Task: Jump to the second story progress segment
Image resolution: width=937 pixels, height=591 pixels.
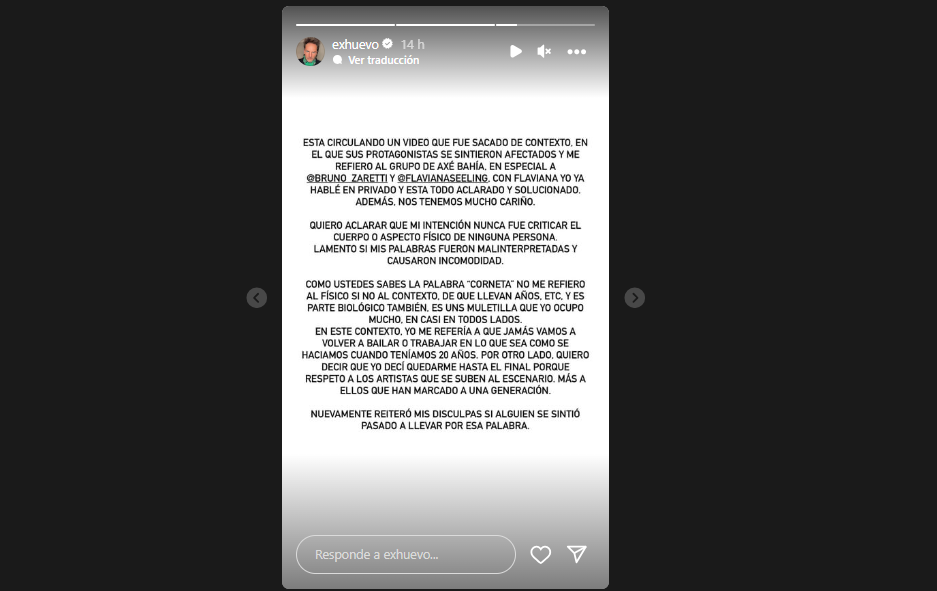Action: coord(445,25)
